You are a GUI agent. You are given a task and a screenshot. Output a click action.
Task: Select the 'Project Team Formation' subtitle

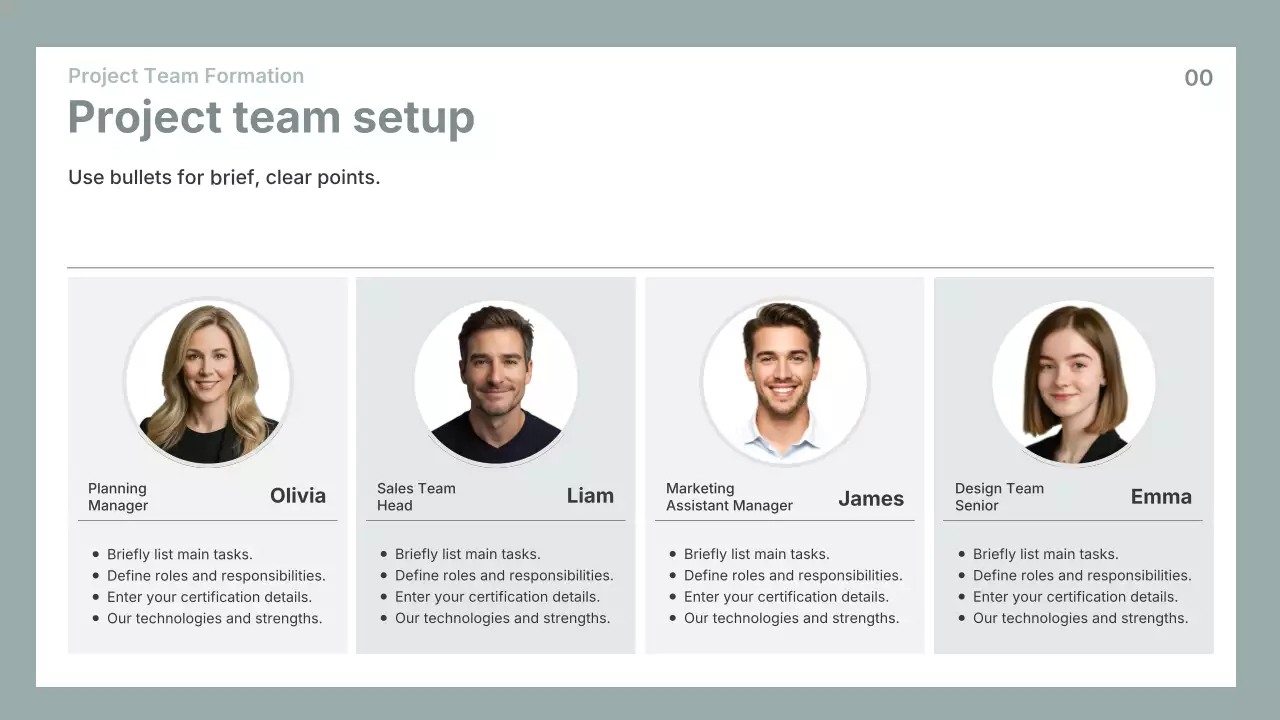point(186,76)
